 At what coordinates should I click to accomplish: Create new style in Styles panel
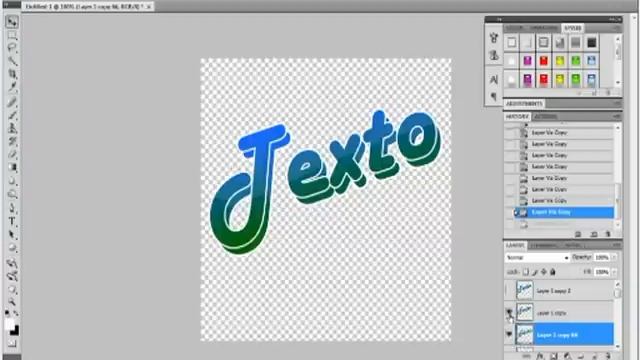[594, 93]
